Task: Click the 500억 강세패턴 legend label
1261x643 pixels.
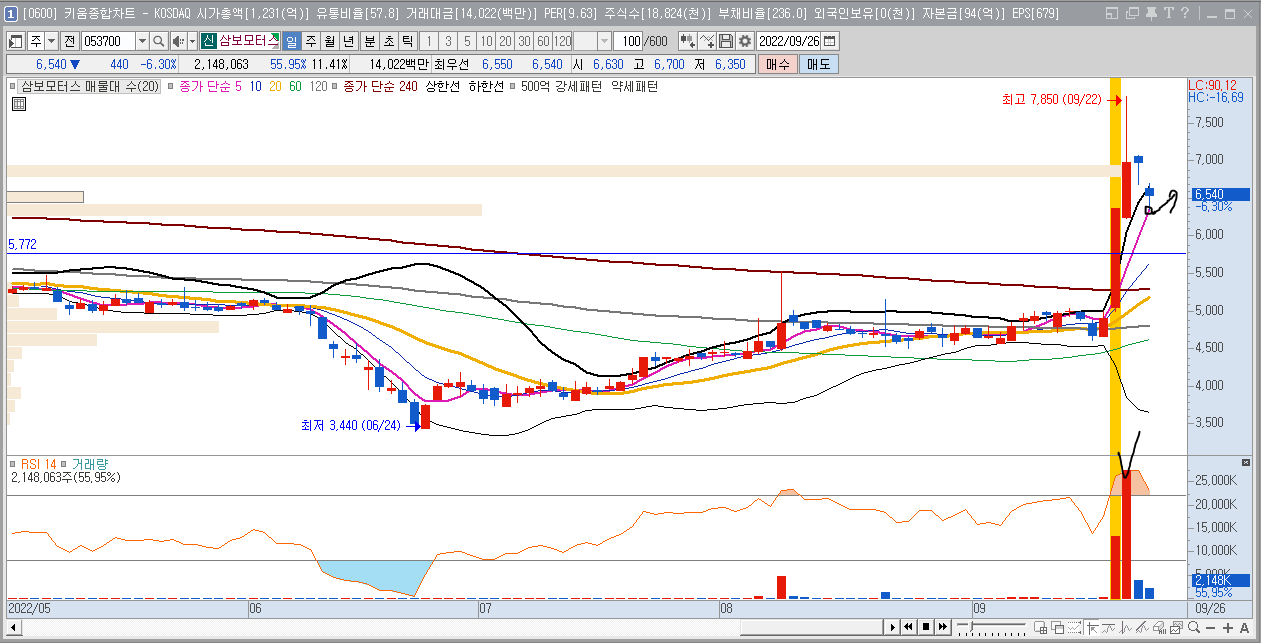Action: point(560,87)
